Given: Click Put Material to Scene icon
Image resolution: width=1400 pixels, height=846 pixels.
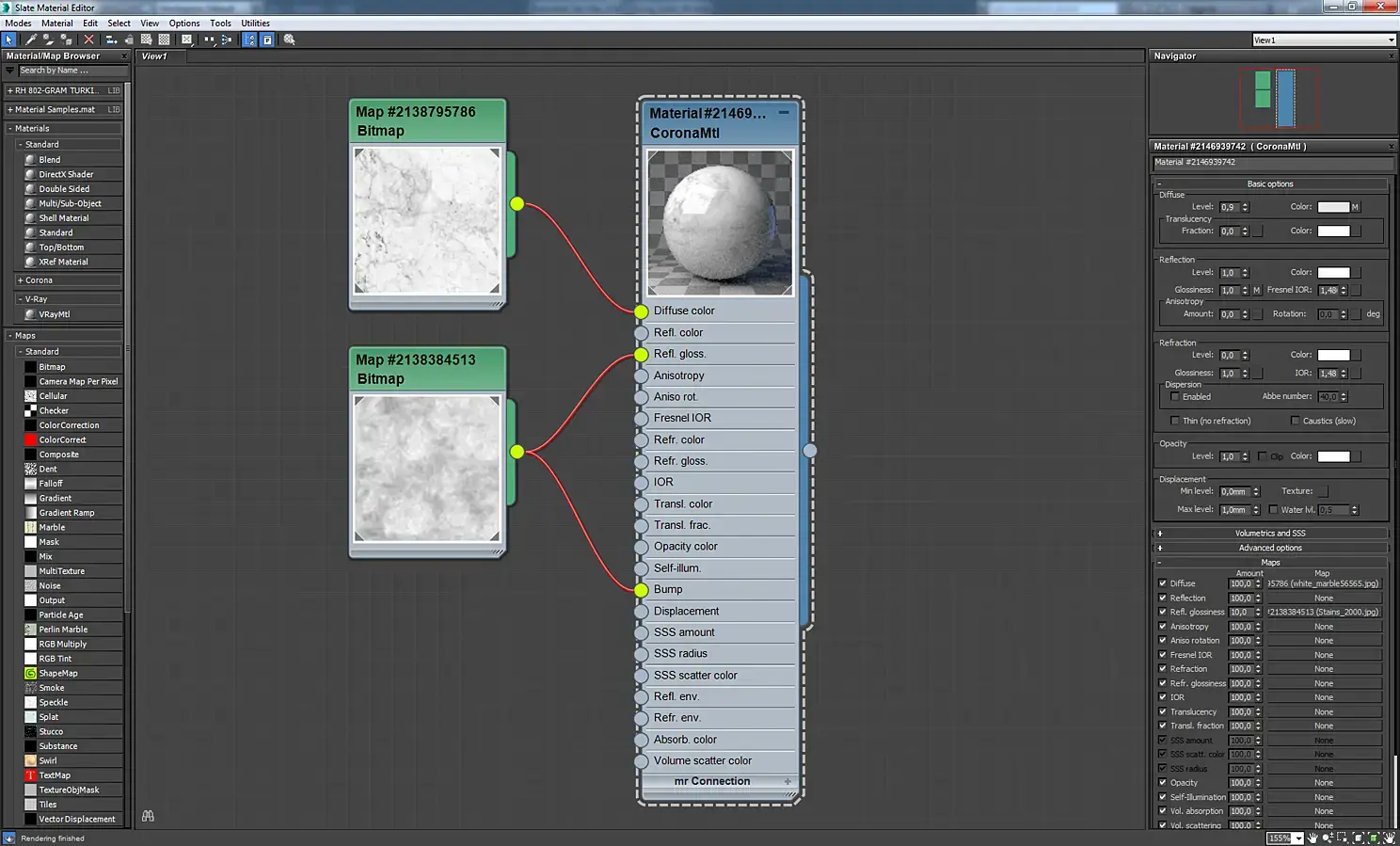Looking at the screenshot, I should click(x=48, y=40).
